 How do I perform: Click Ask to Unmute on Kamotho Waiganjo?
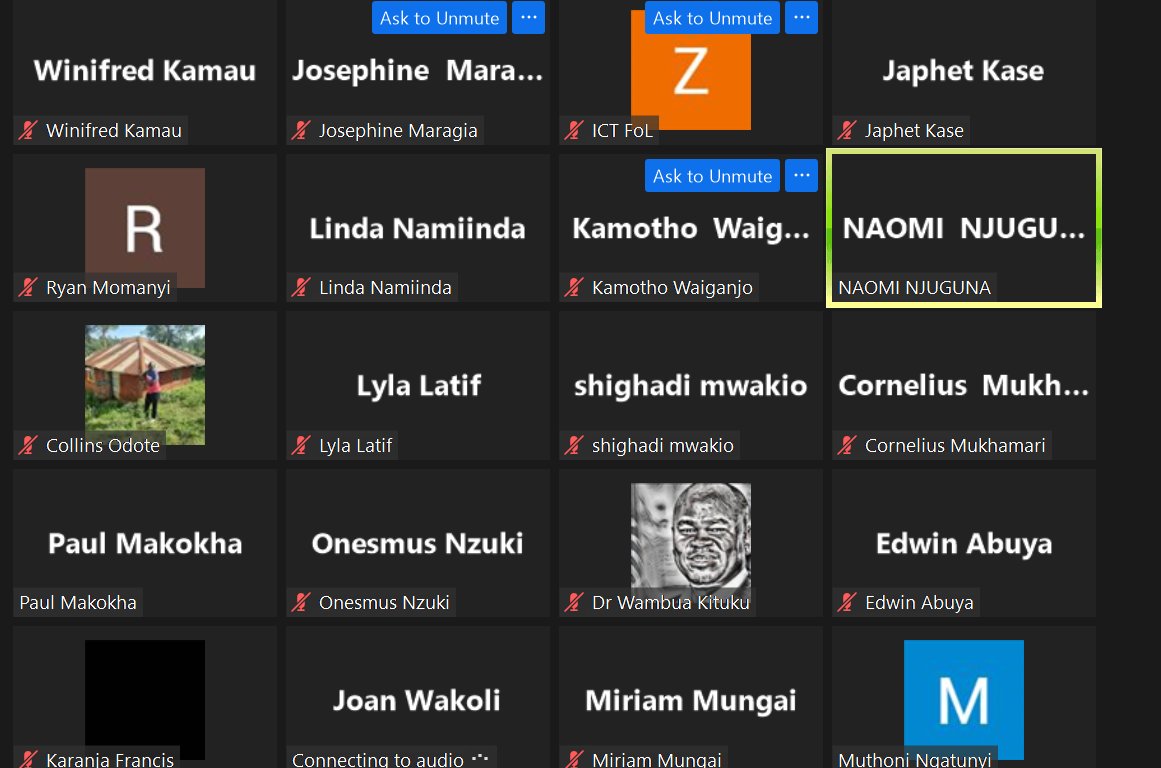[712, 176]
